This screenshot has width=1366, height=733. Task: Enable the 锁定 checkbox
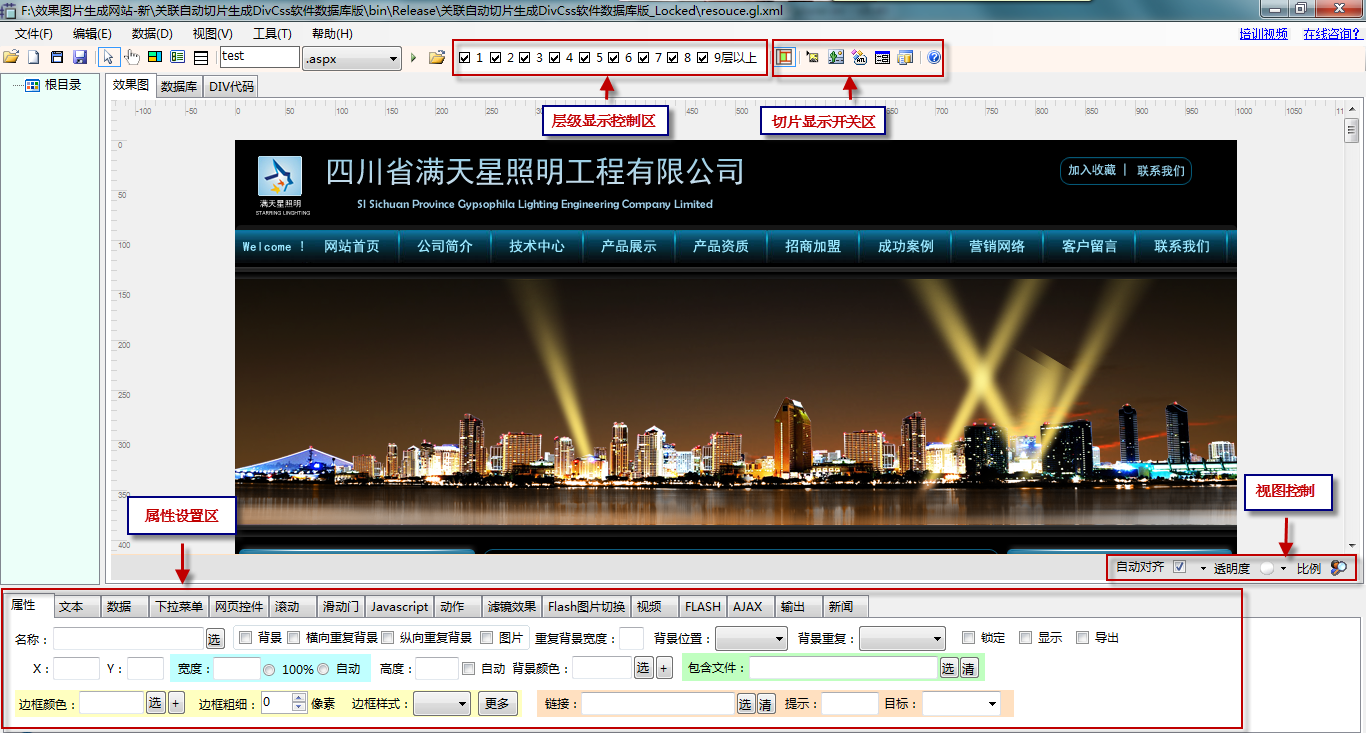coord(968,638)
